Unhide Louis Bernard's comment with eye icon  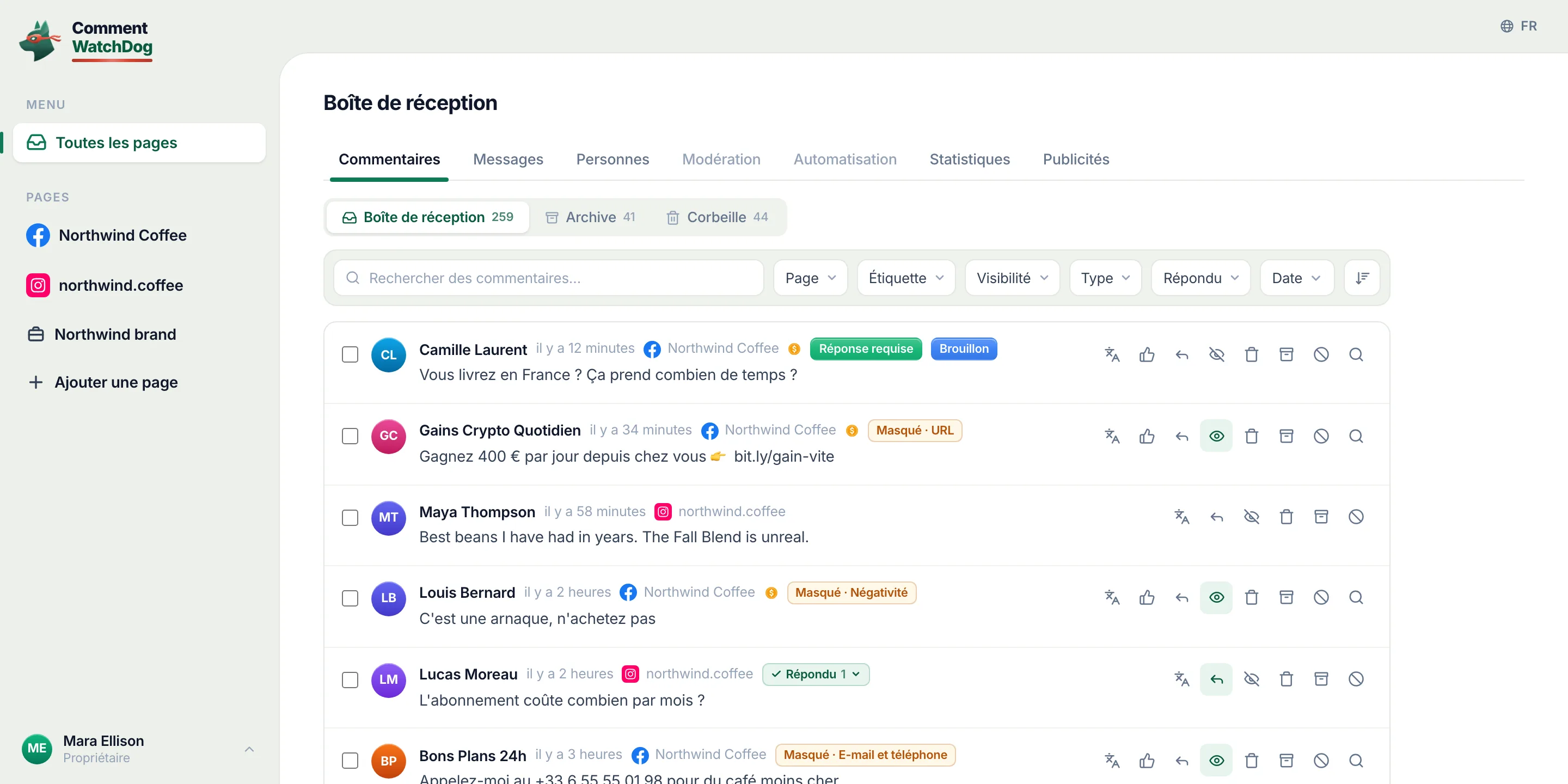pyautogui.click(x=1216, y=598)
